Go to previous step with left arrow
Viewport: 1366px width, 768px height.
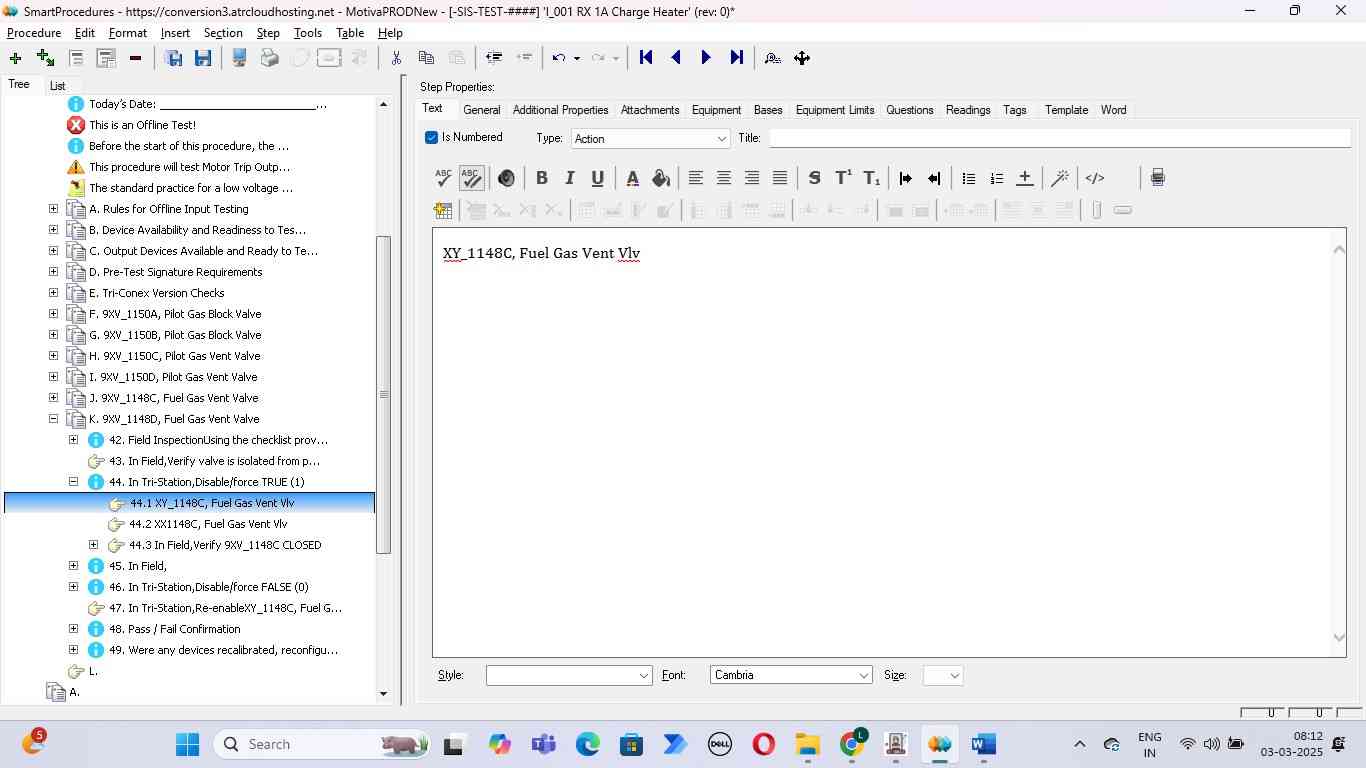(676, 58)
